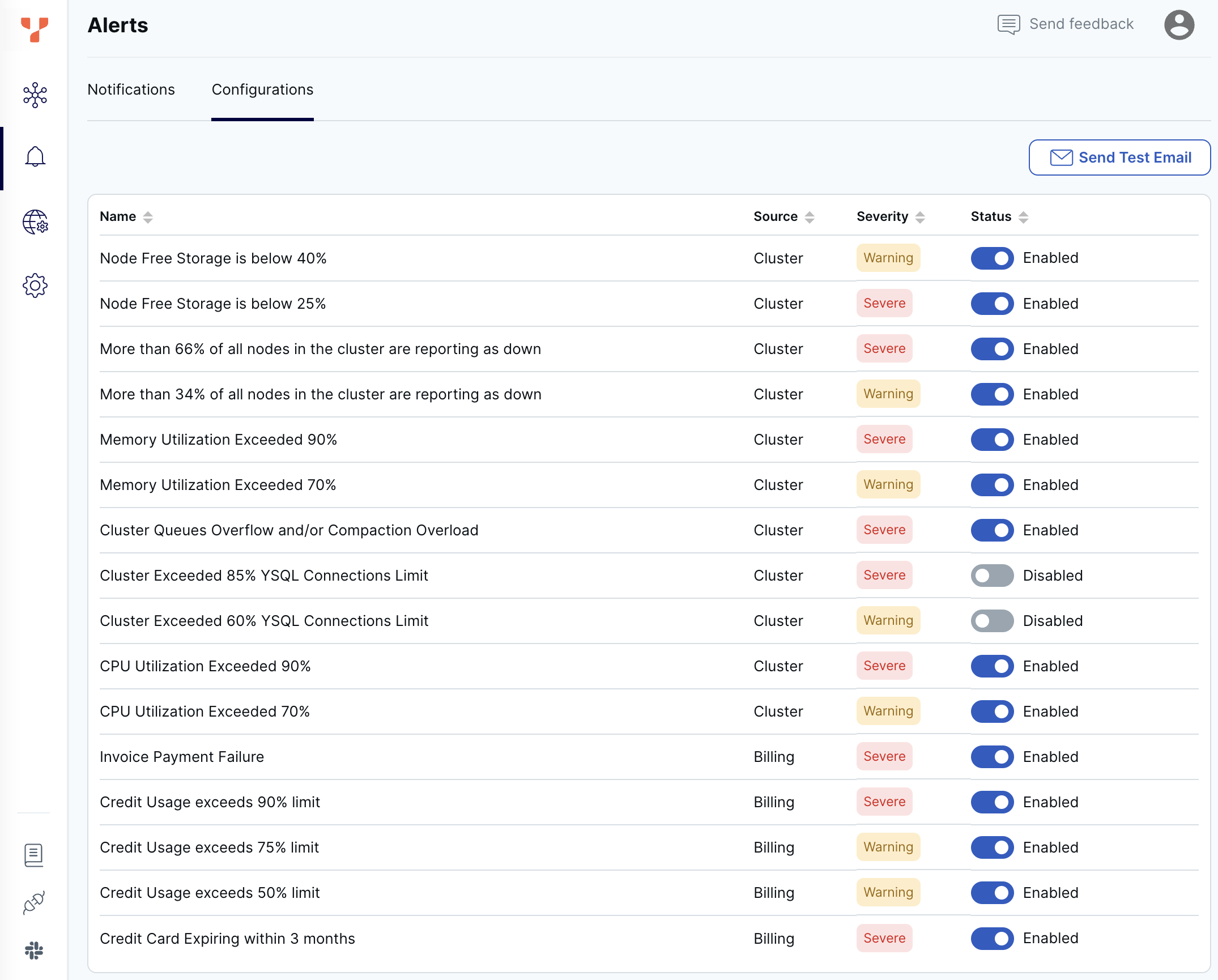The height and width of the screenshot is (980, 1218).
Task: Open the Clusters sidebar icon
Action: (35, 95)
